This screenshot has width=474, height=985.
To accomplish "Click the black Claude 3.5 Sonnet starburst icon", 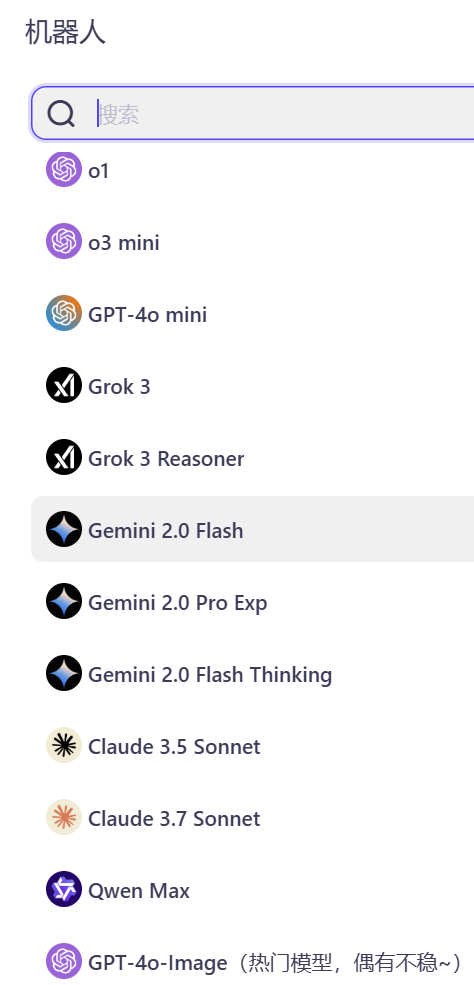I will [x=64, y=745].
